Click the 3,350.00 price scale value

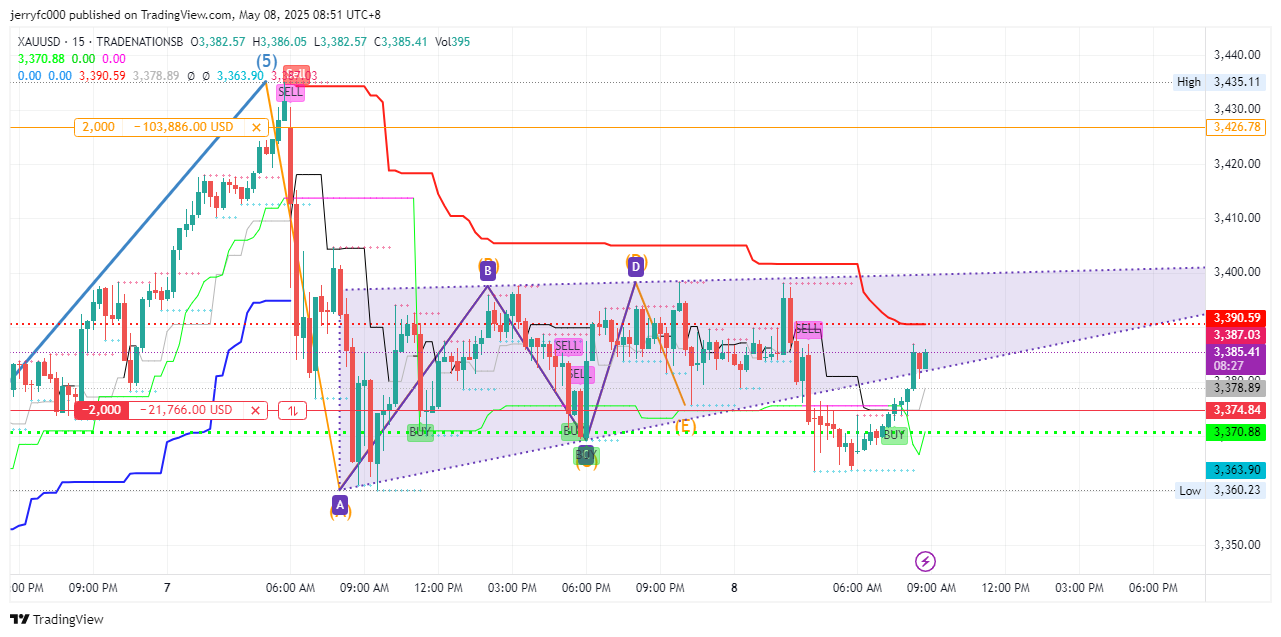[1236, 545]
